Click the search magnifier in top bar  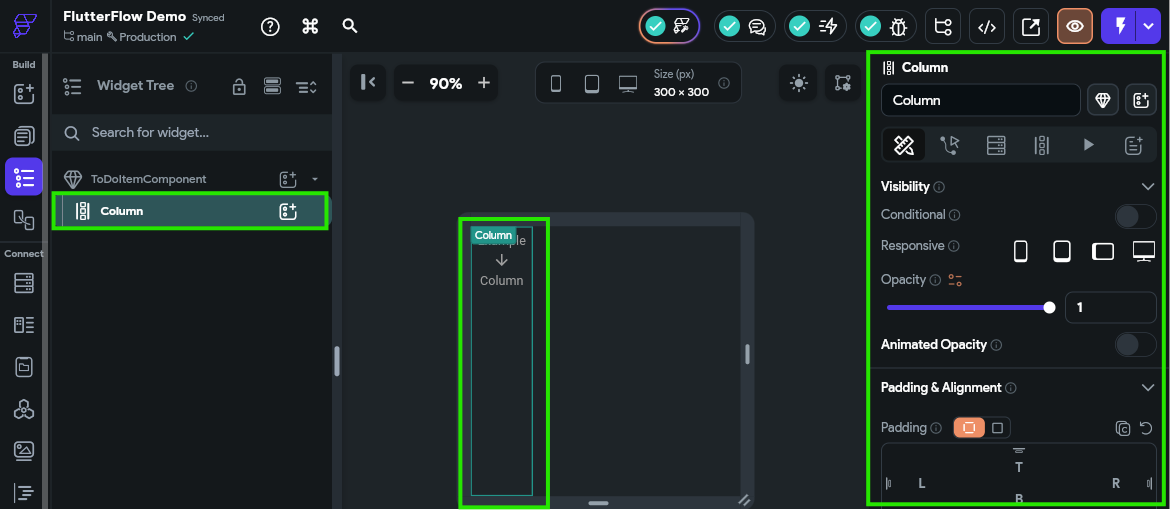[x=350, y=26]
